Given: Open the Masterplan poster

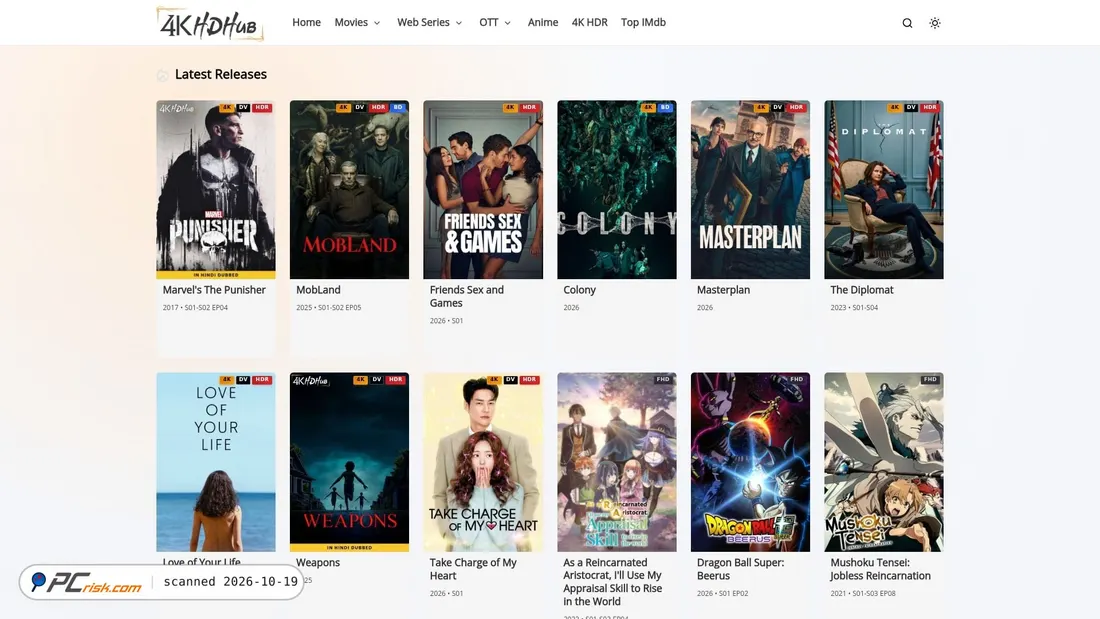Looking at the screenshot, I should coord(750,189).
